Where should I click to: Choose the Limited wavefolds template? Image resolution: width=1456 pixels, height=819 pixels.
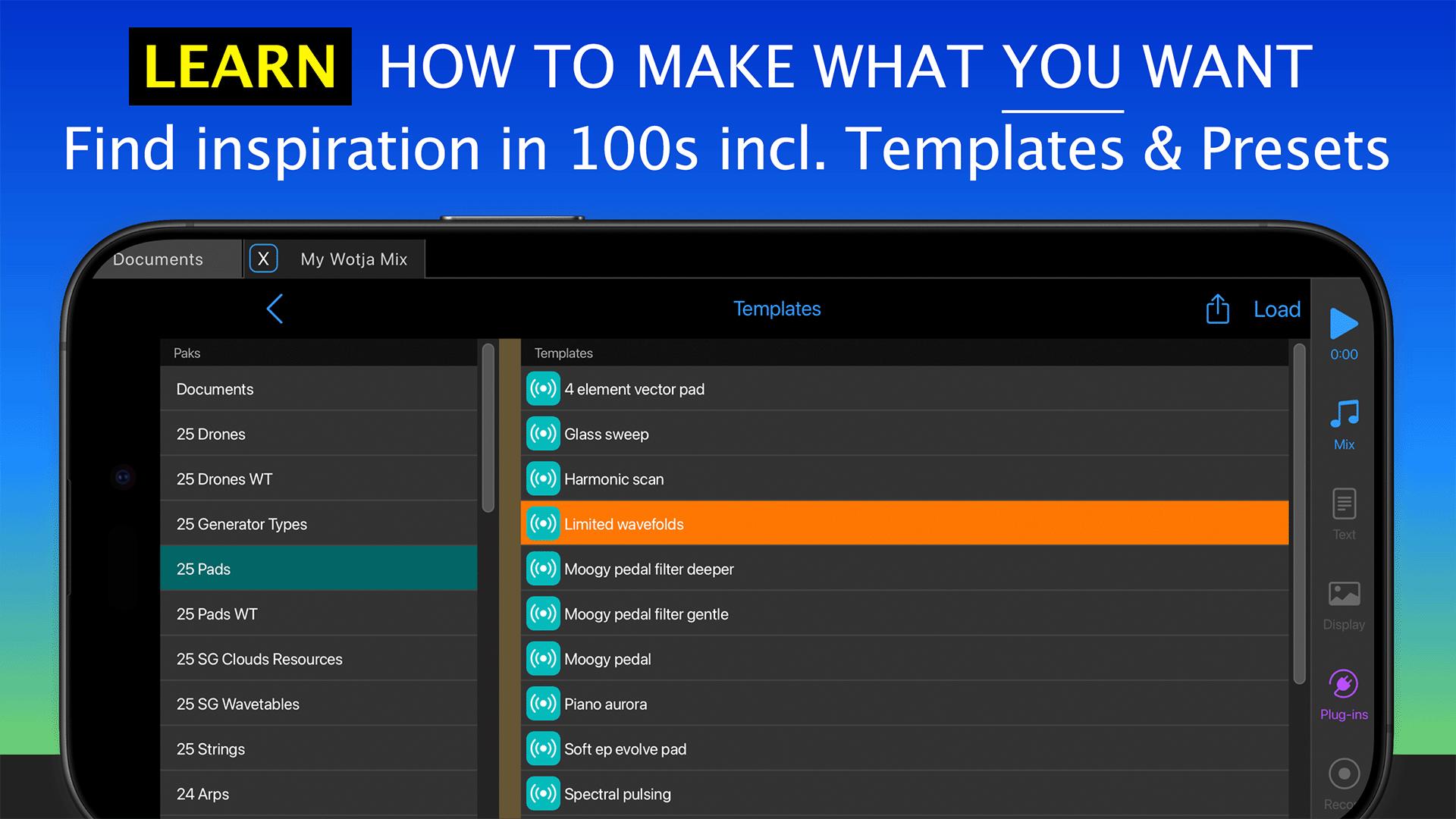(x=905, y=523)
